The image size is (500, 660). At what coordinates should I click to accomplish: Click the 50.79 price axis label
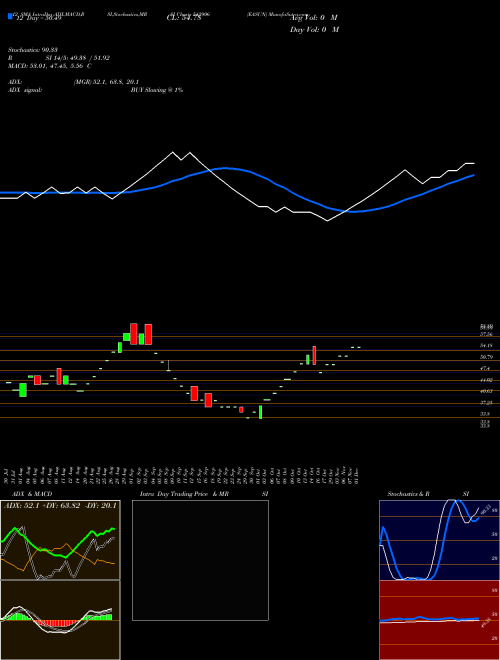coord(486,357)
